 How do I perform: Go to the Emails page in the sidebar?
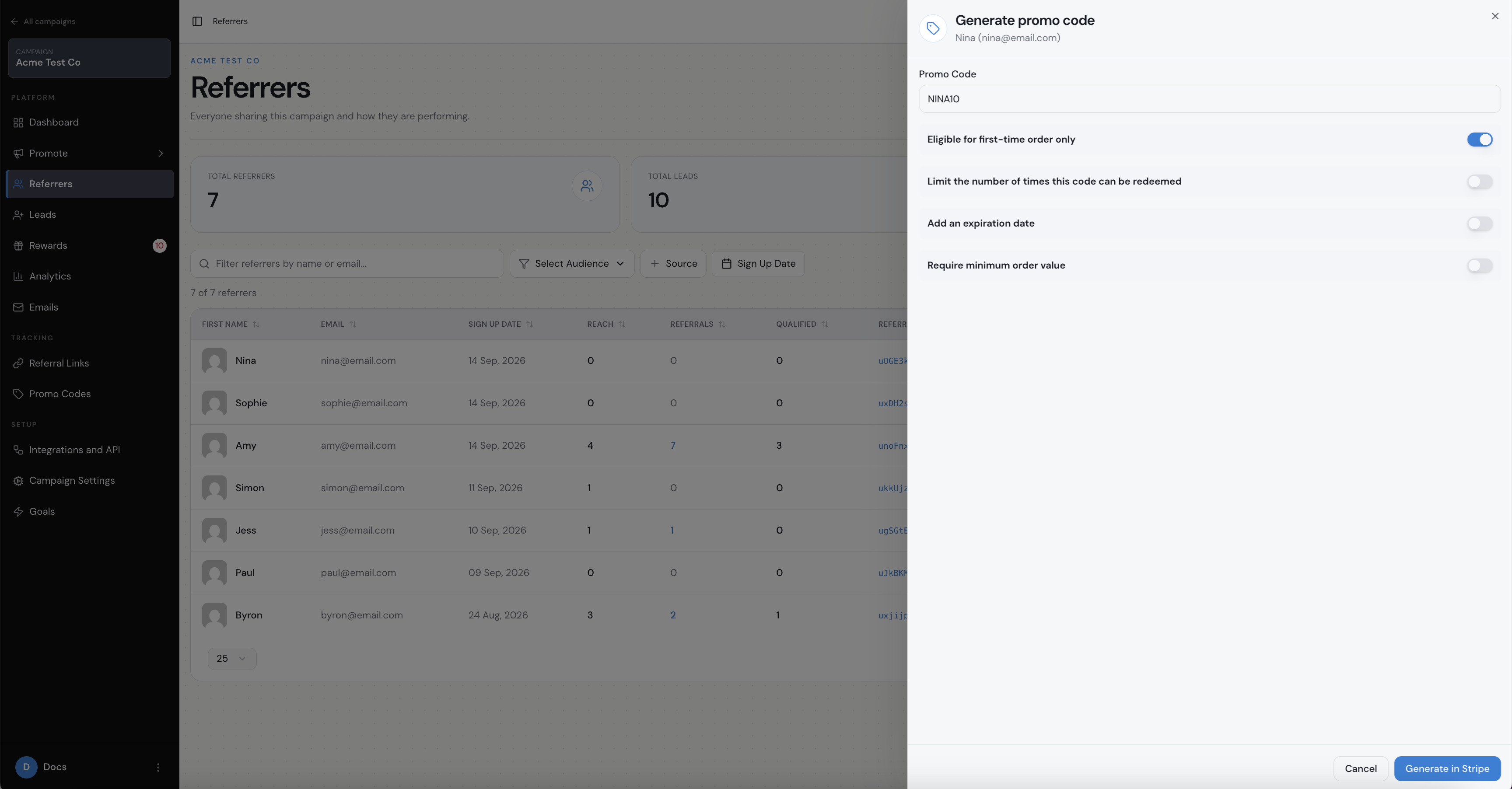[89, 307]
